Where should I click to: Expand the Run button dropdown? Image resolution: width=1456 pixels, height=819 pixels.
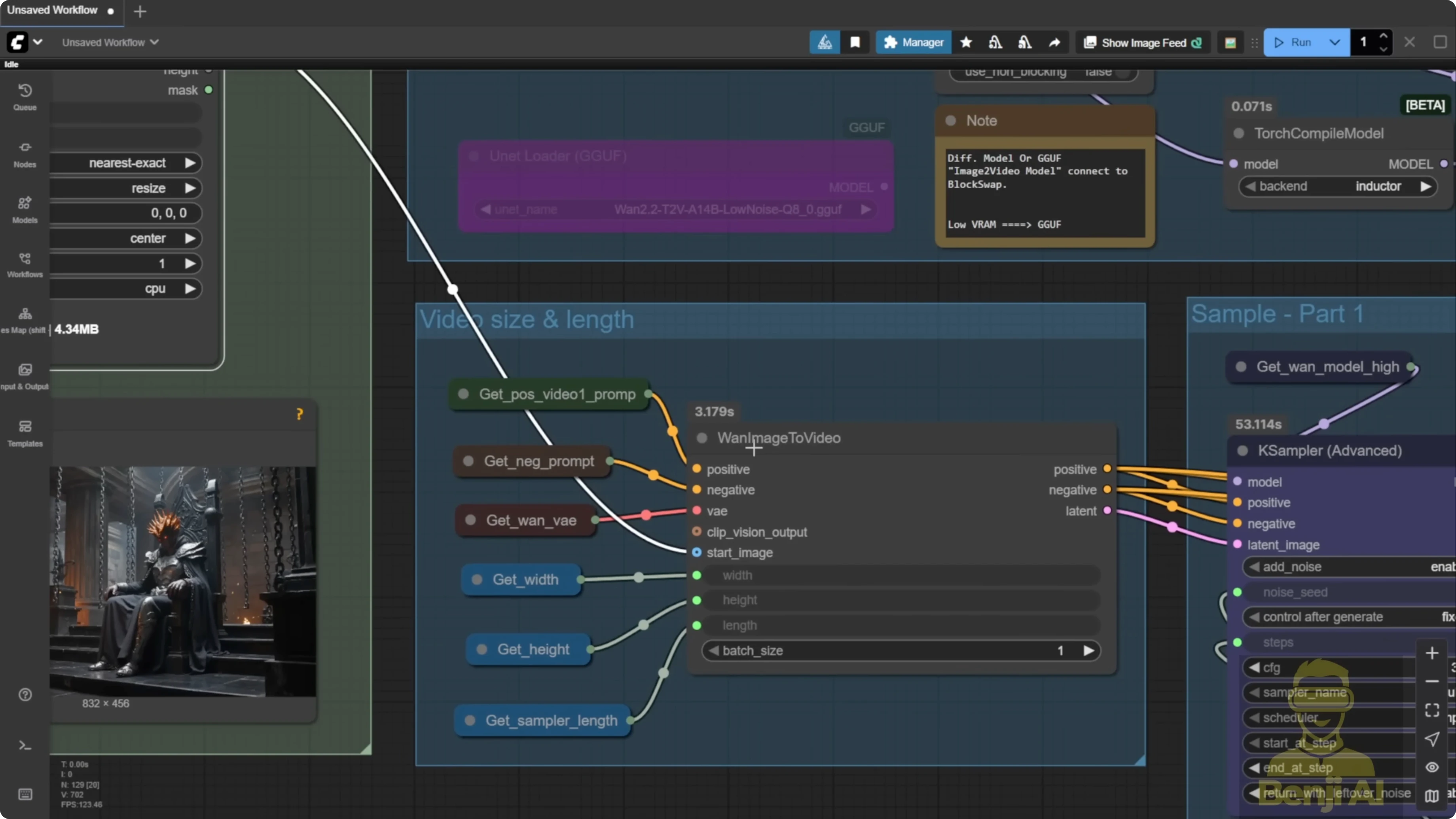tap(1336, 42)
